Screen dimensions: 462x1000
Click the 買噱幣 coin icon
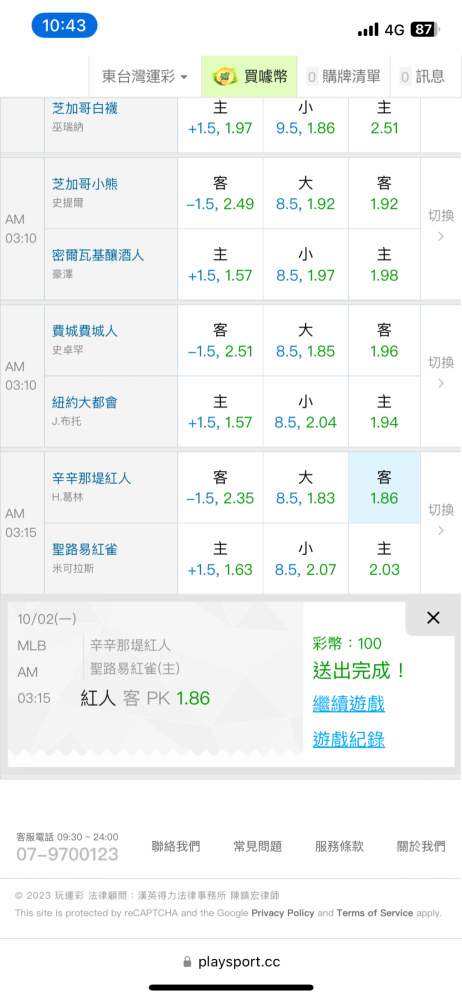(x=225, y=77)
